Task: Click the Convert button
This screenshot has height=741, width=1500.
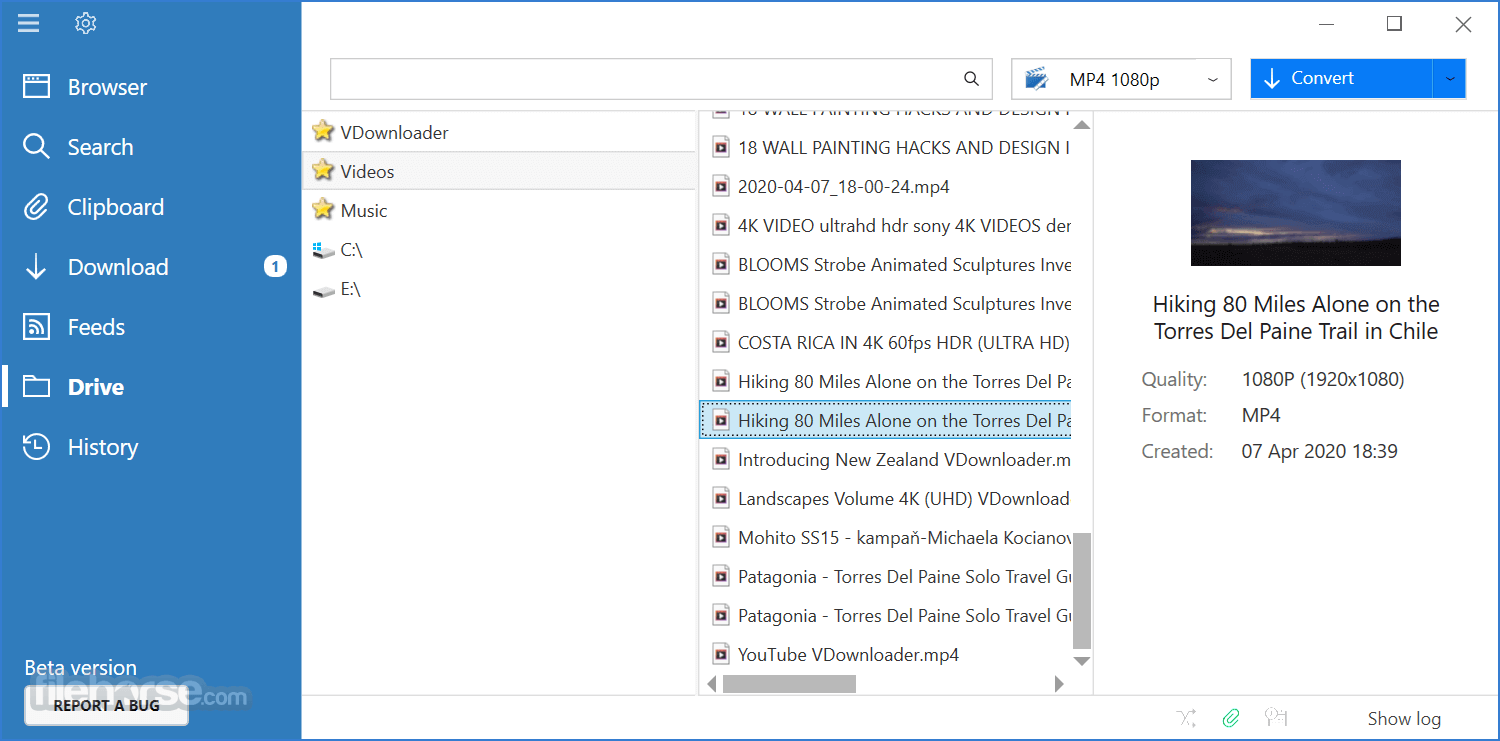Action: coord(1341,79)
